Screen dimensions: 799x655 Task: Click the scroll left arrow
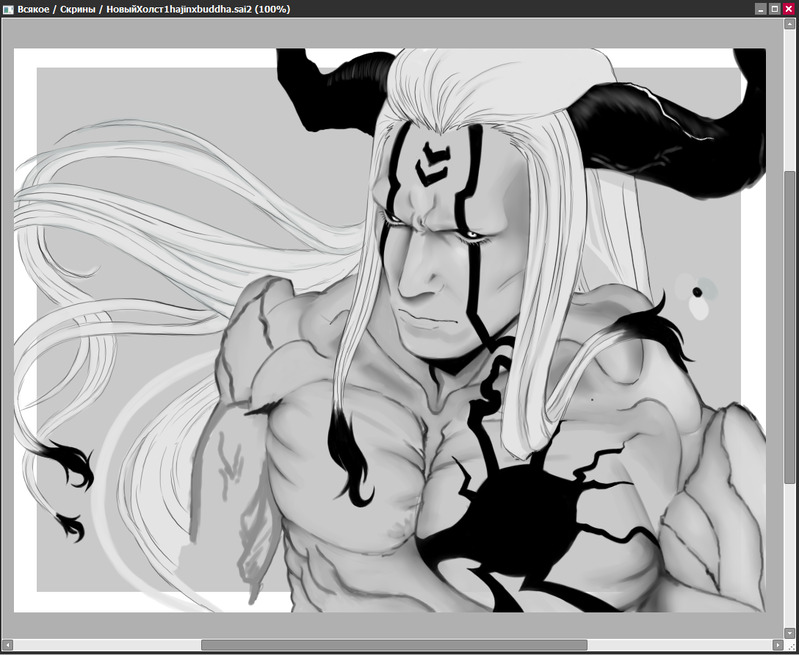(x=7, y=645)
